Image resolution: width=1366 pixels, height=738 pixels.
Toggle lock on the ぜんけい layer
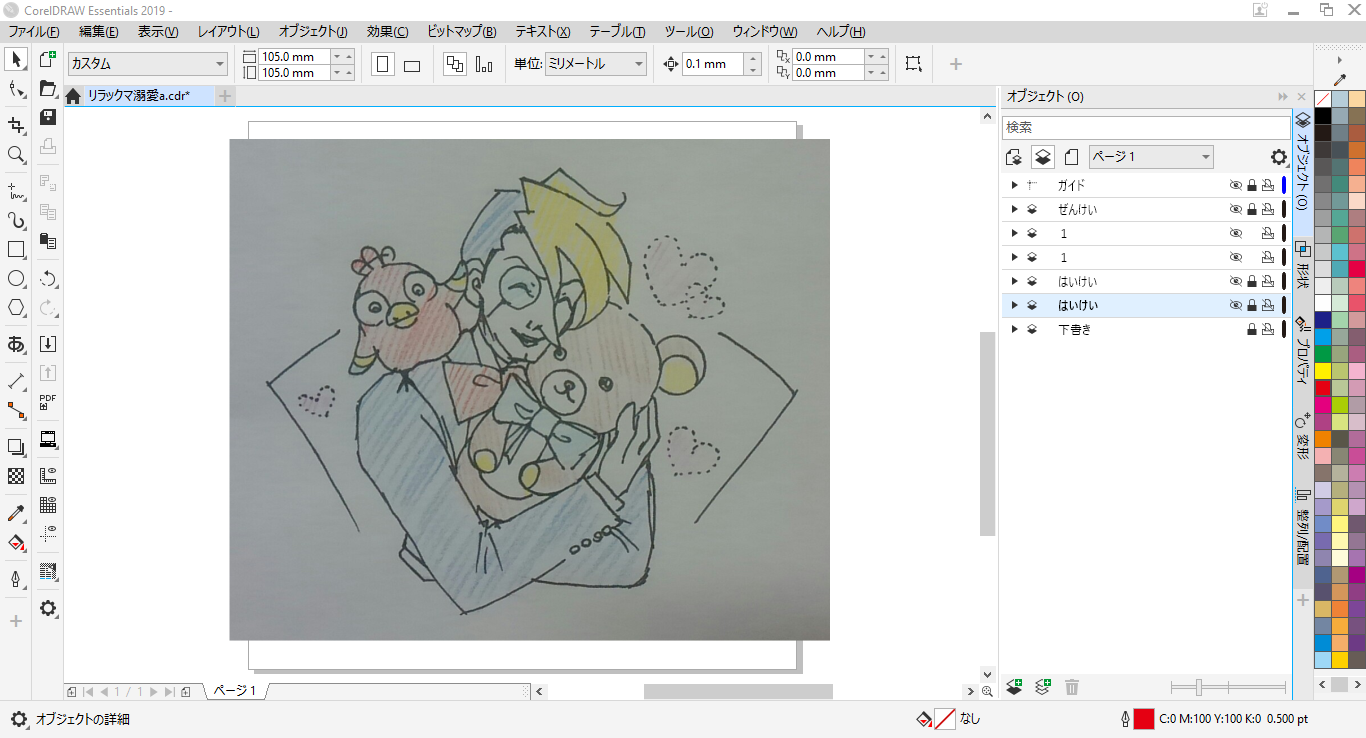pyautogui.click(x=1251, y=209)
